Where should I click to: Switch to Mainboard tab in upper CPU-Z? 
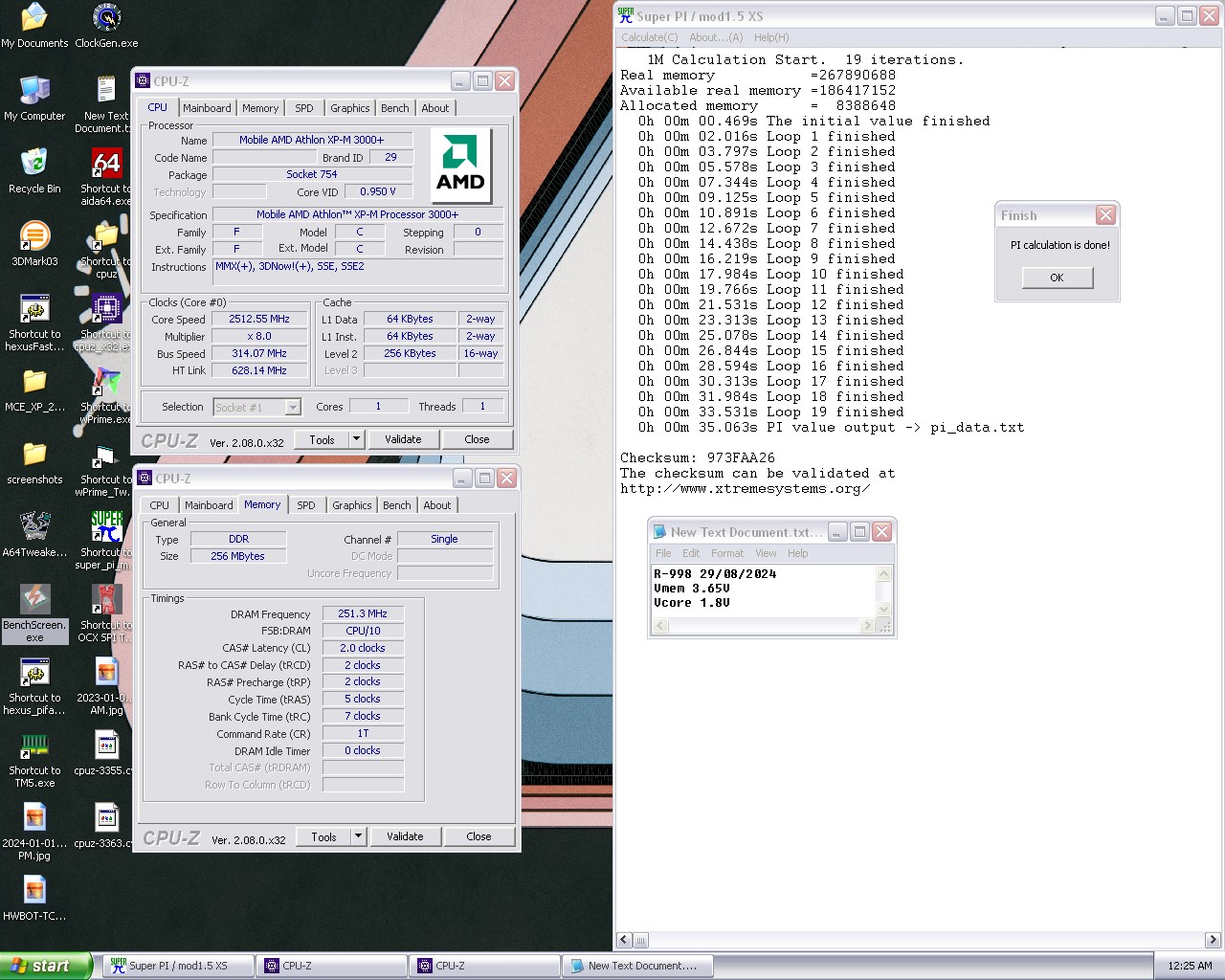pyautogui.click(x=207, y=108)
